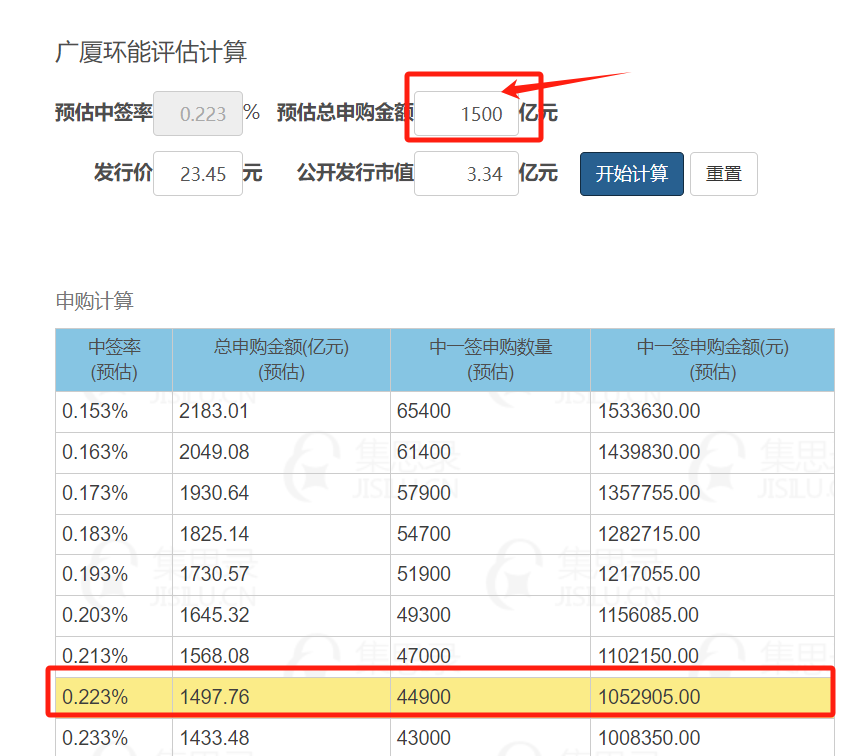Select the 51900 table cell
The image size is (846, 756).
(x=490, y=575)
